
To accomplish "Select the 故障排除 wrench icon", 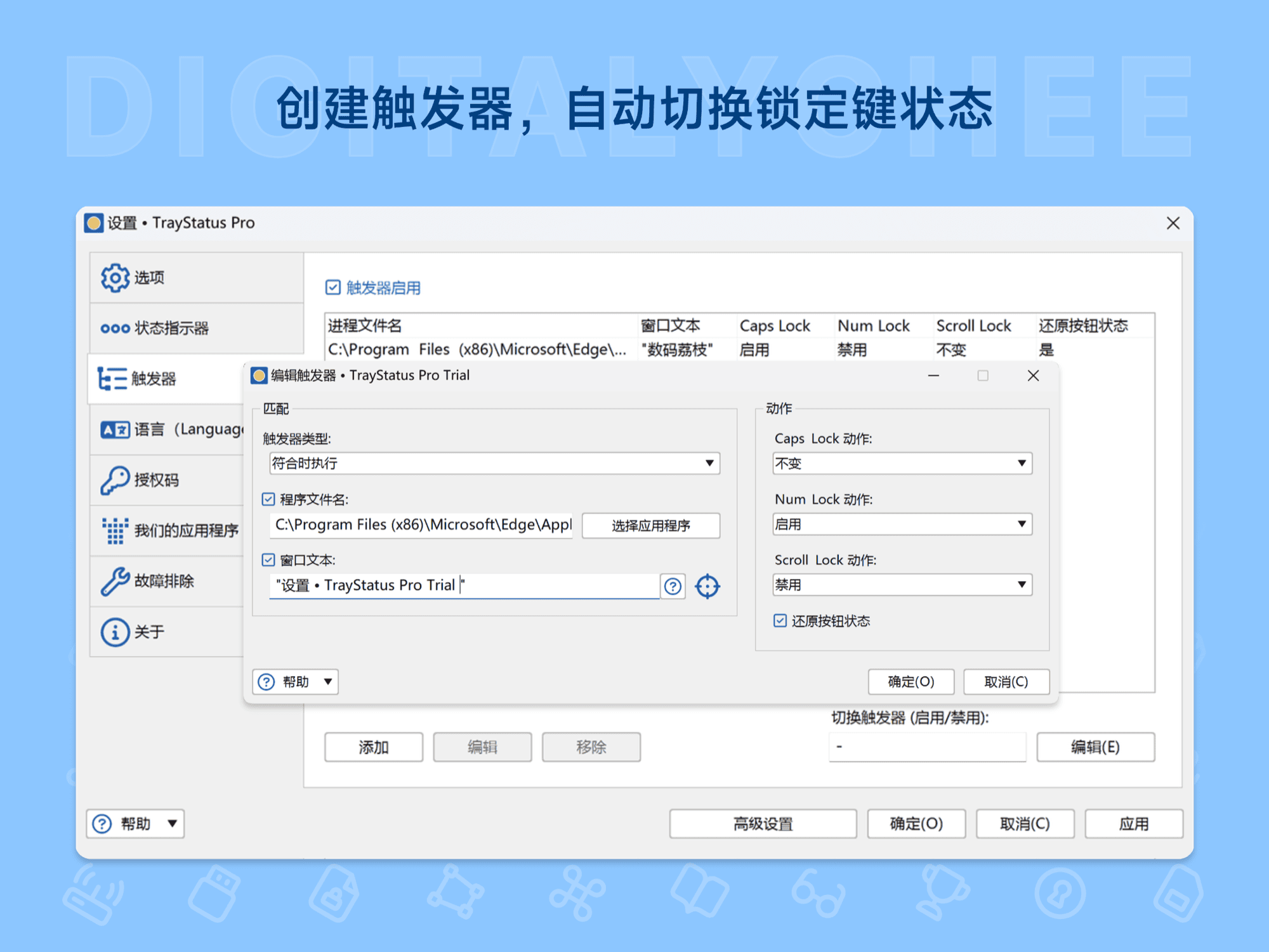I will point(115,581).
